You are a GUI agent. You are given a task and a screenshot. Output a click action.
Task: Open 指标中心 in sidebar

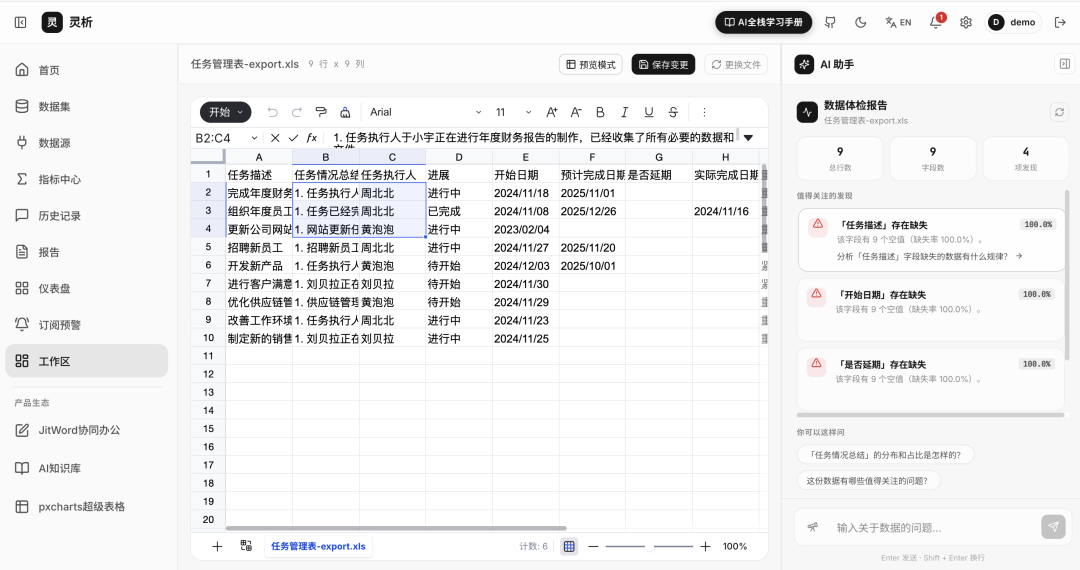pyautogui.click(x=86, y=180)
